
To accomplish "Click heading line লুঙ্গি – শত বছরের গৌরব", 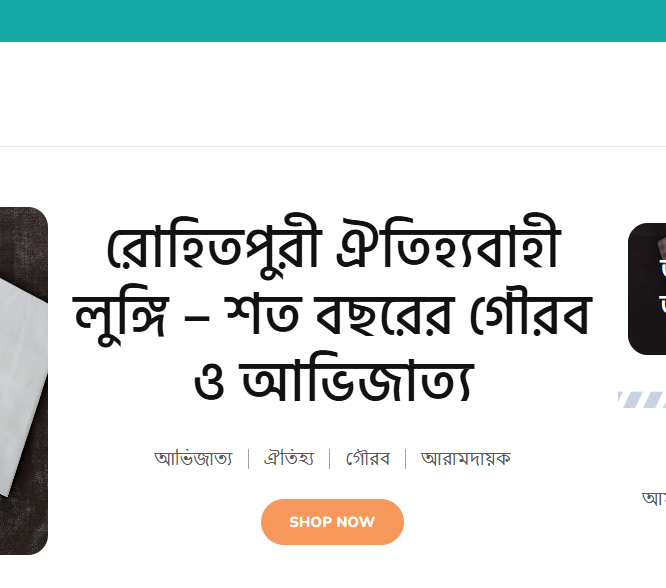I will click(x=332, y=314).
